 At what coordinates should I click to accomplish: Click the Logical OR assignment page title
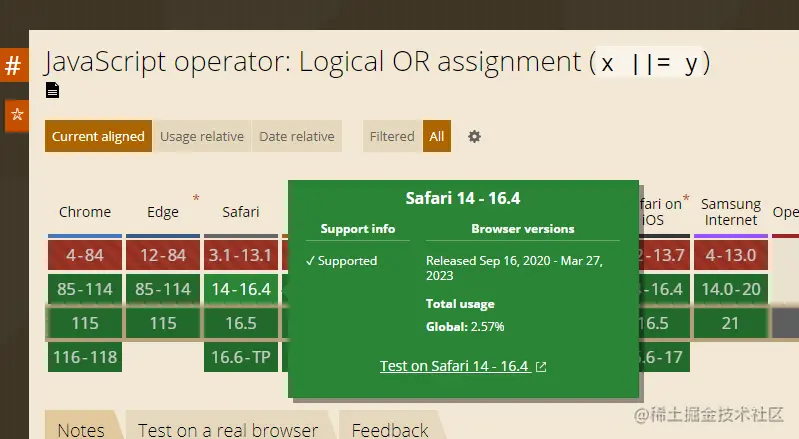click(377, 62)
